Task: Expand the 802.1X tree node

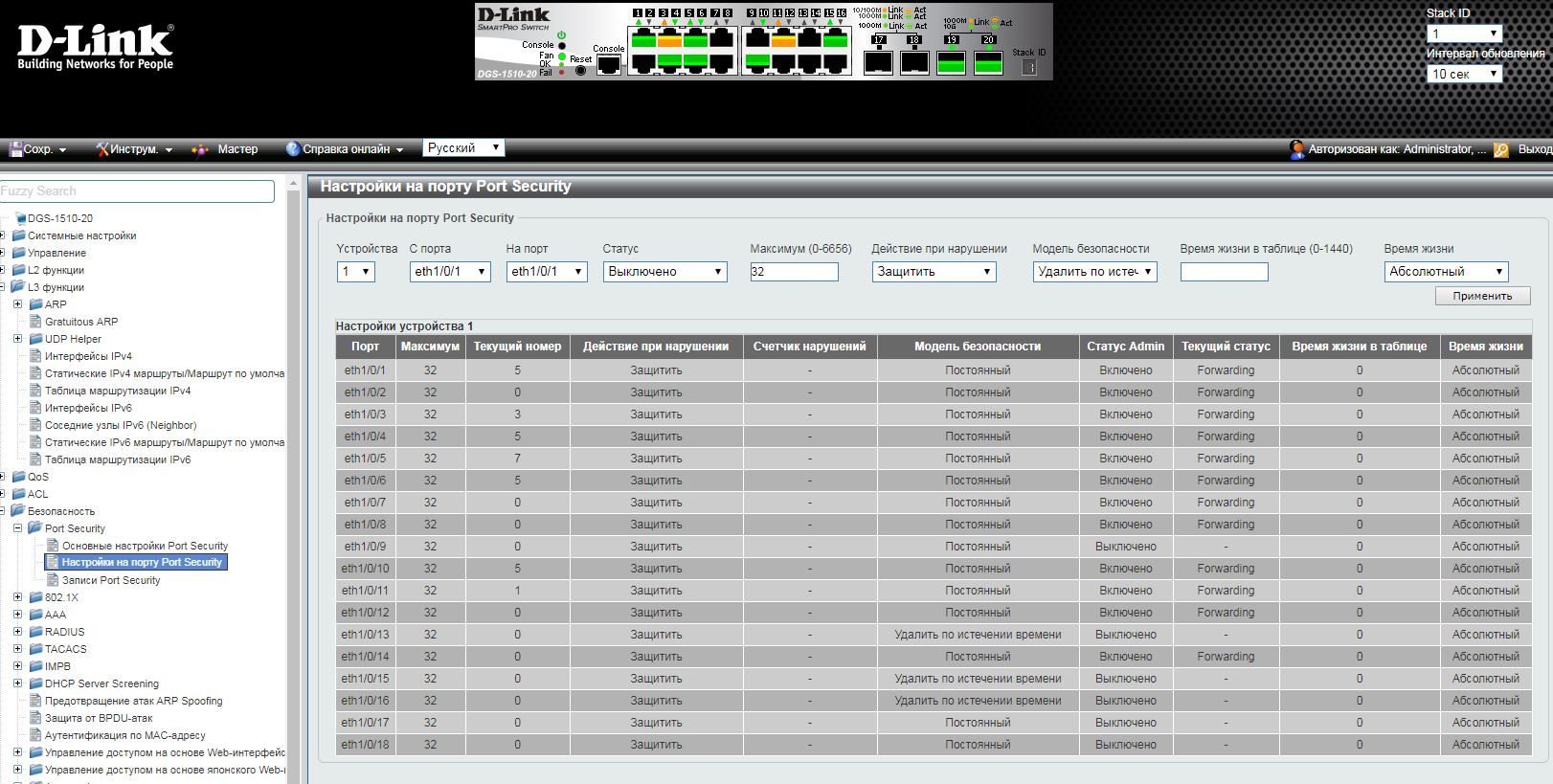Action: [x=17, y=597]
